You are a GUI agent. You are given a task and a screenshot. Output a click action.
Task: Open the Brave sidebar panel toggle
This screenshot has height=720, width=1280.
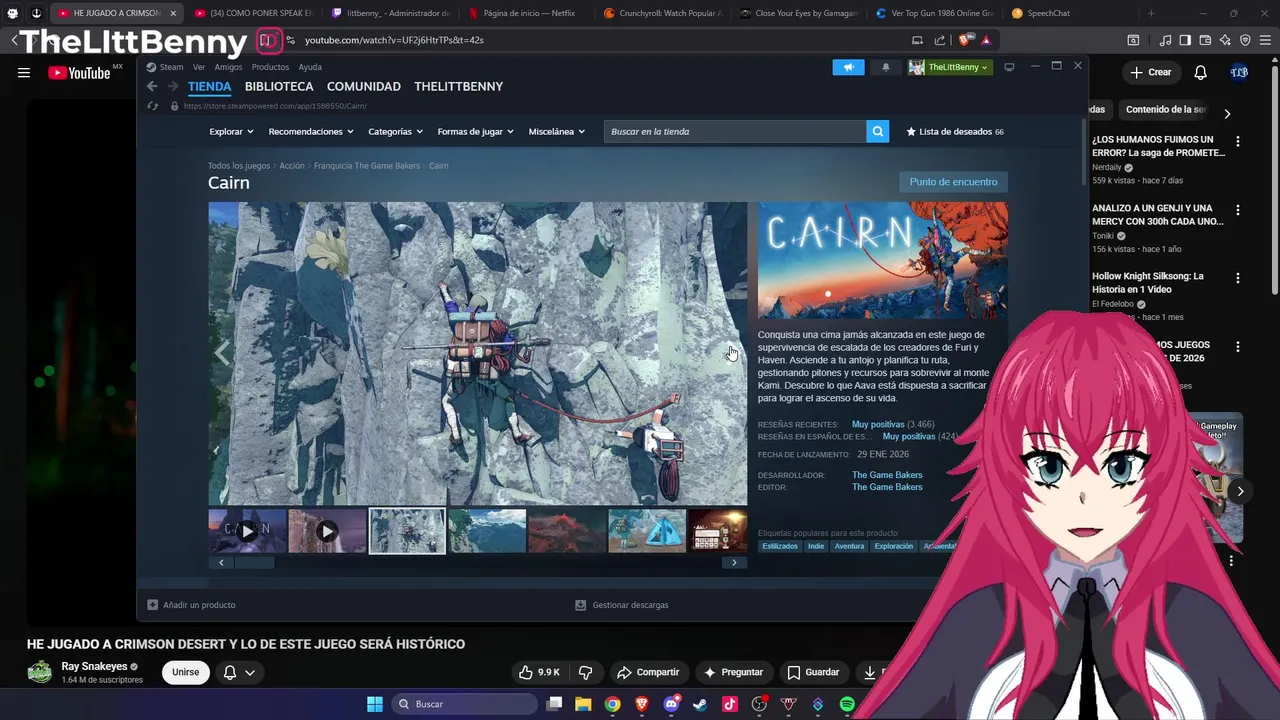1185,40
